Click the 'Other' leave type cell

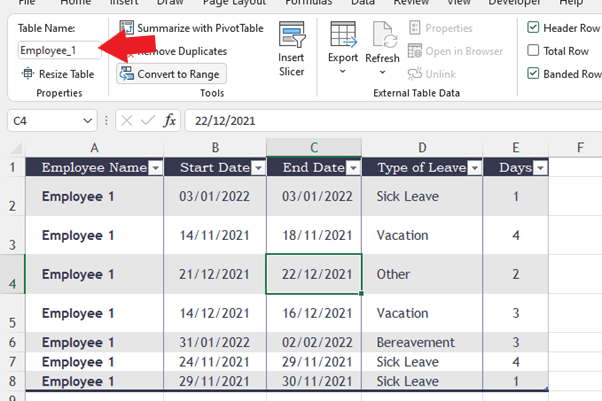point(422,274)
